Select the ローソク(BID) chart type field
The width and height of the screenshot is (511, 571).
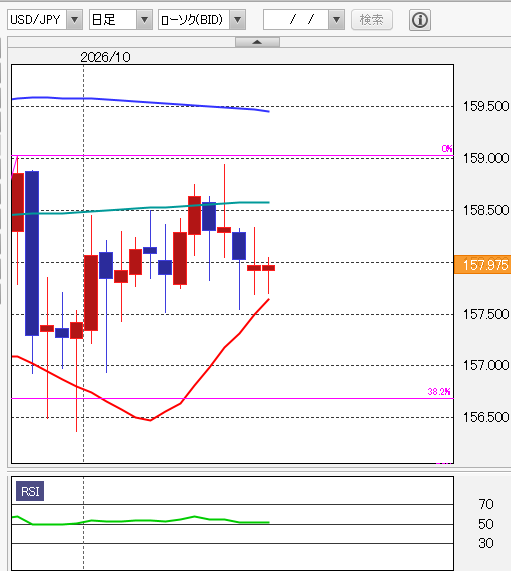click(x=194, y=20)
